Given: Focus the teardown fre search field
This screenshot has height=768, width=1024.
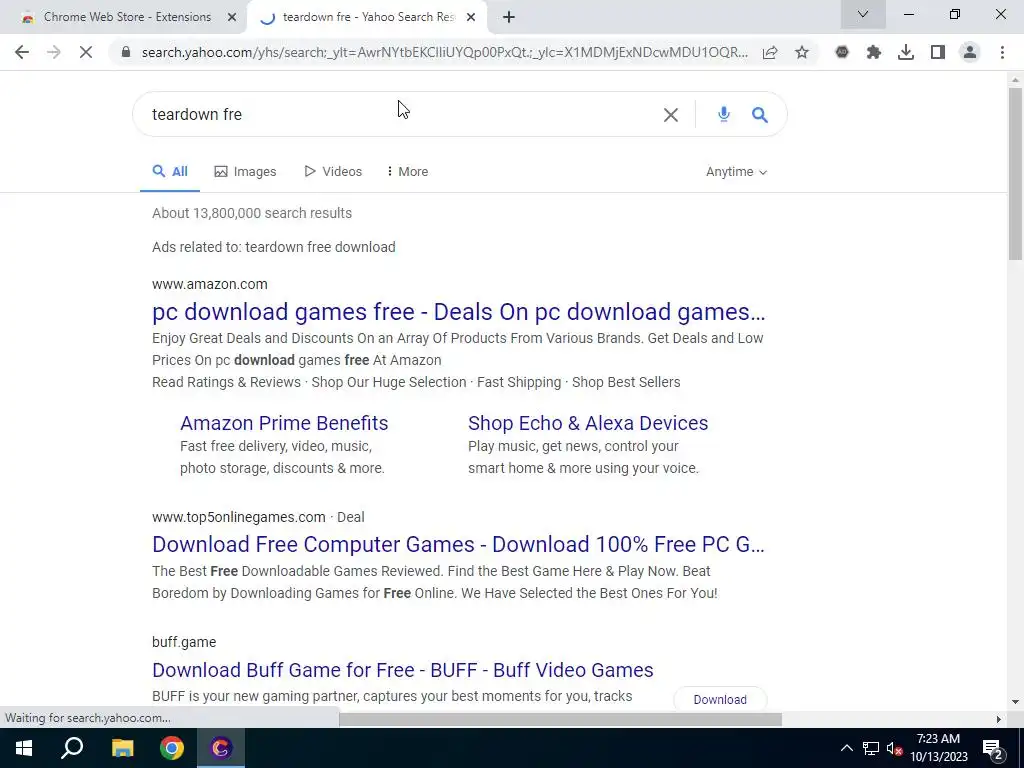Looking at the screenshot, I should pyautogui.click(x=398, y=115).
